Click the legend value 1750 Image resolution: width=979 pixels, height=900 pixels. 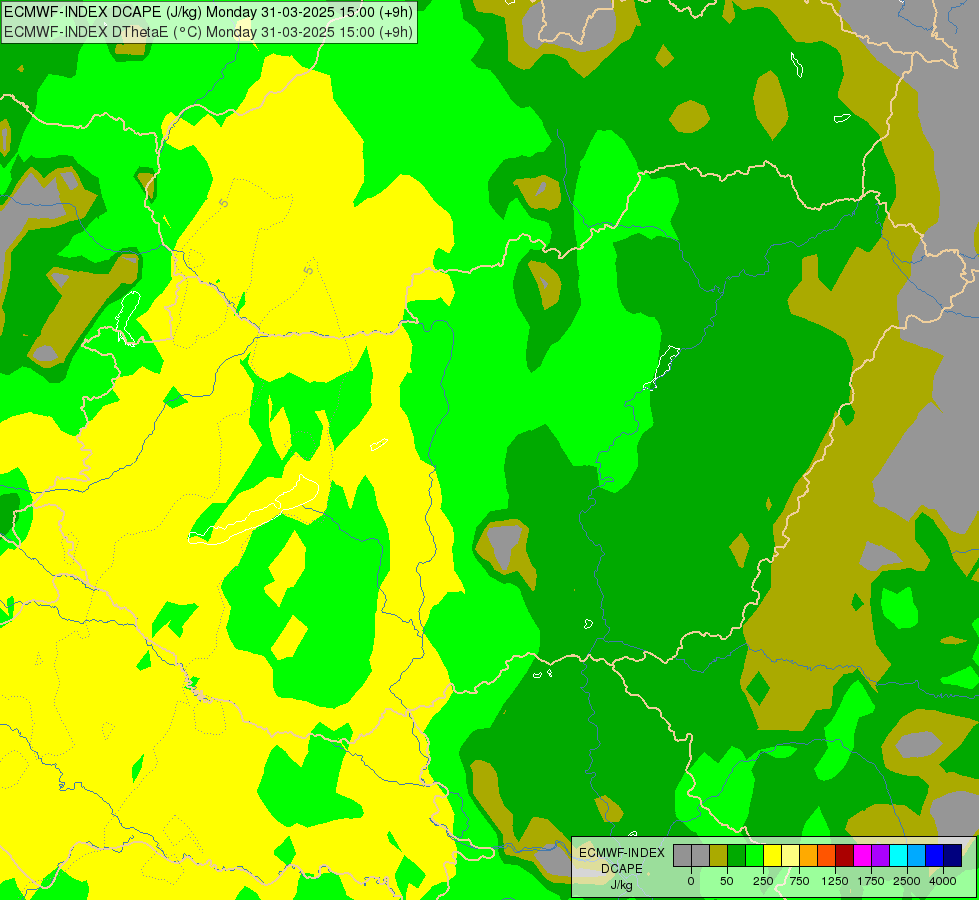point(871,881)
